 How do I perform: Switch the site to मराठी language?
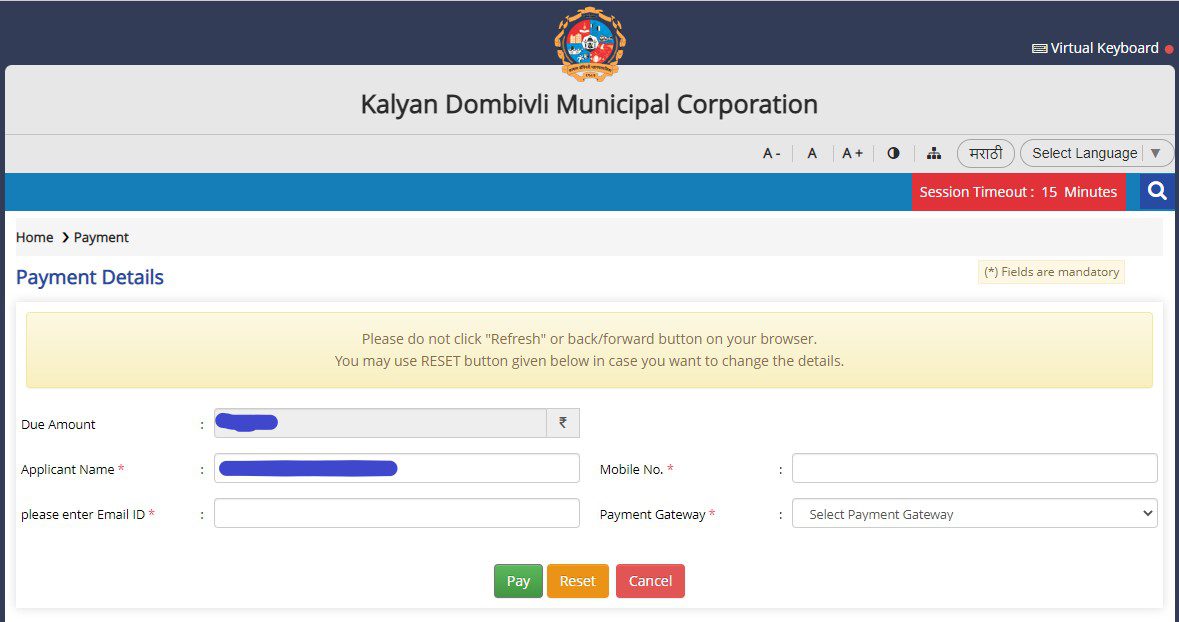pos(985,153)
